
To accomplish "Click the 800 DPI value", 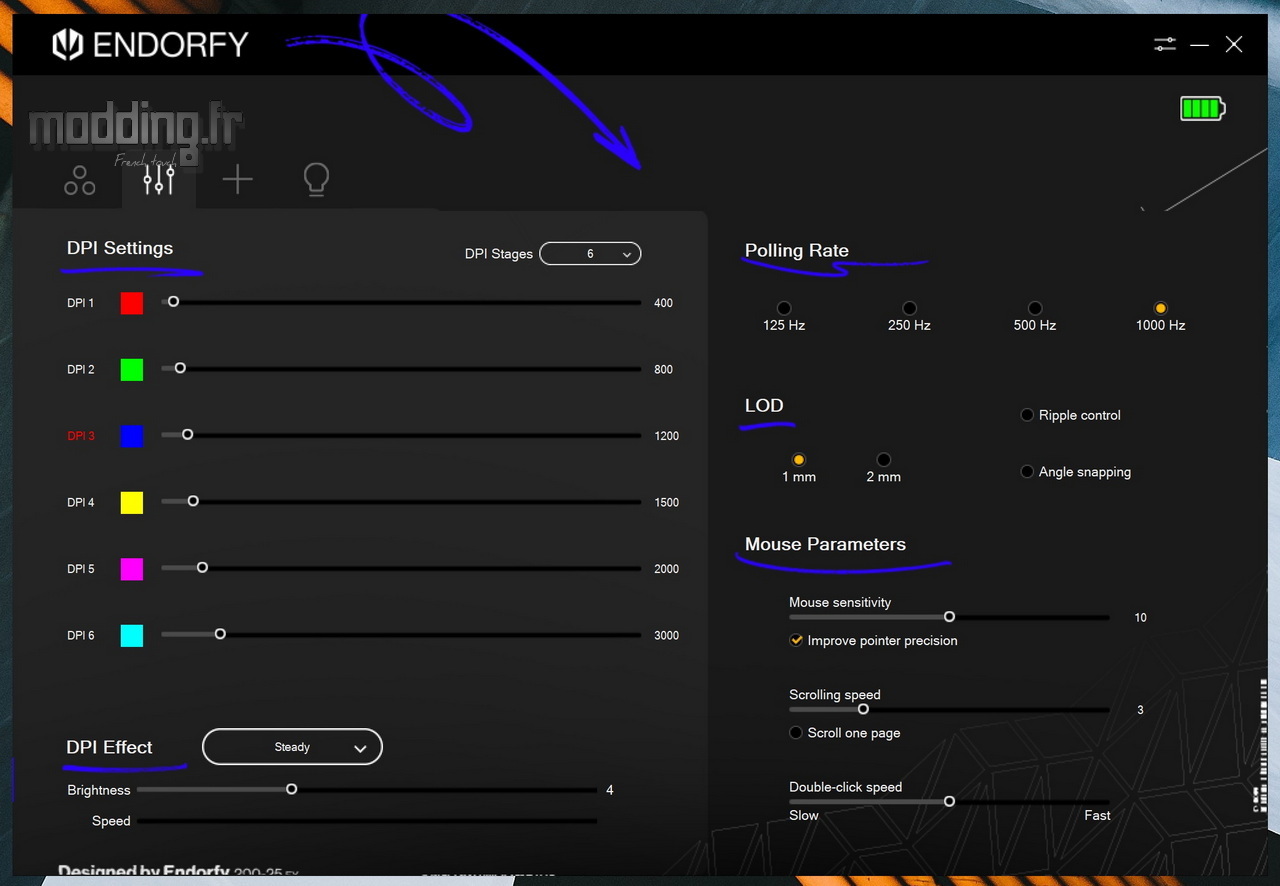I will pos(663,369).
